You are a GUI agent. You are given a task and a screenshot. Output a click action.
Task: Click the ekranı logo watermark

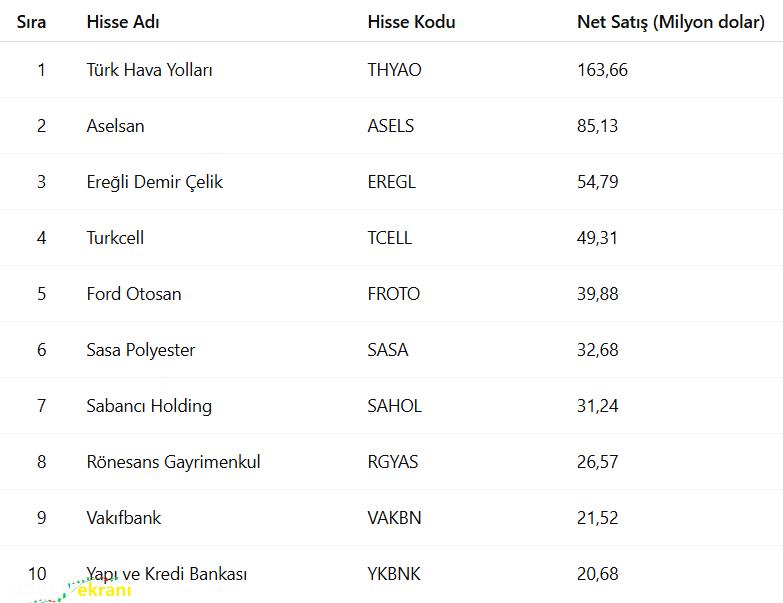(95, 590)
